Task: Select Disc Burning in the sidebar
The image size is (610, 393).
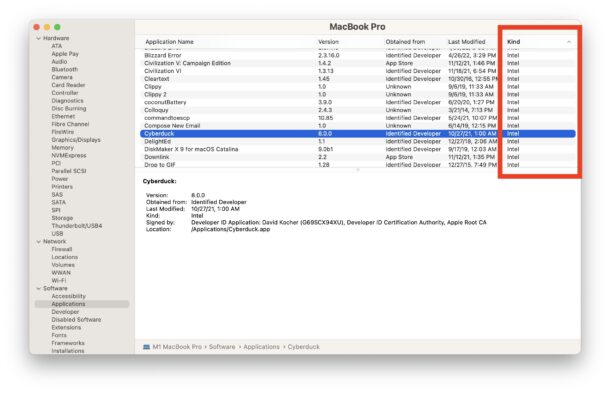Action: [x=69, y=108]
